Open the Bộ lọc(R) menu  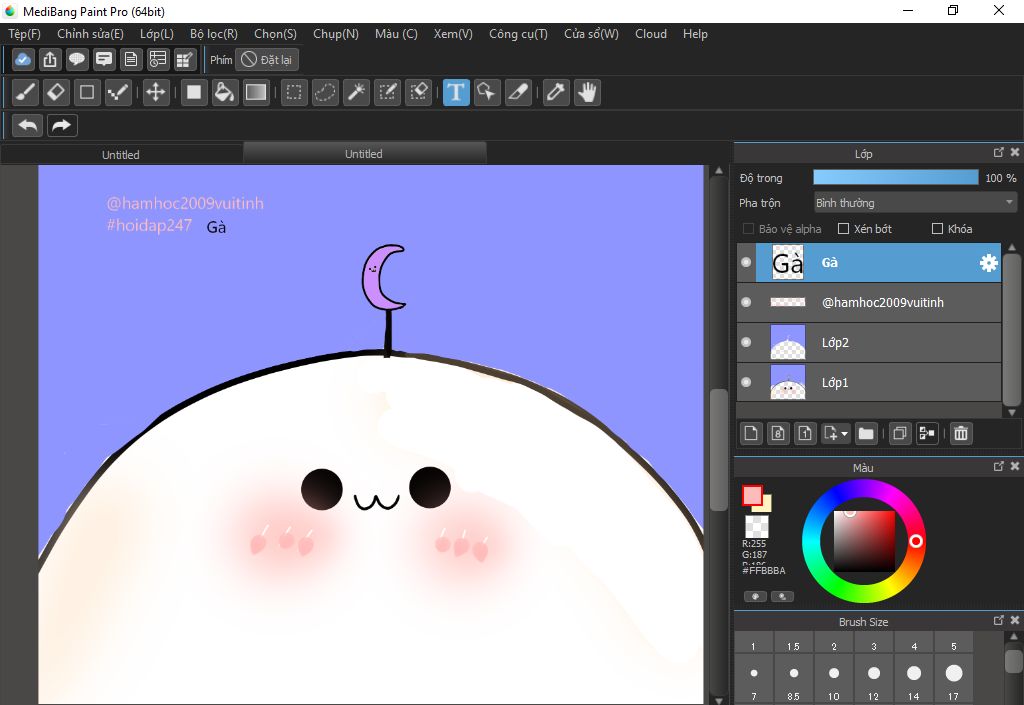click(x=214, y=34)
